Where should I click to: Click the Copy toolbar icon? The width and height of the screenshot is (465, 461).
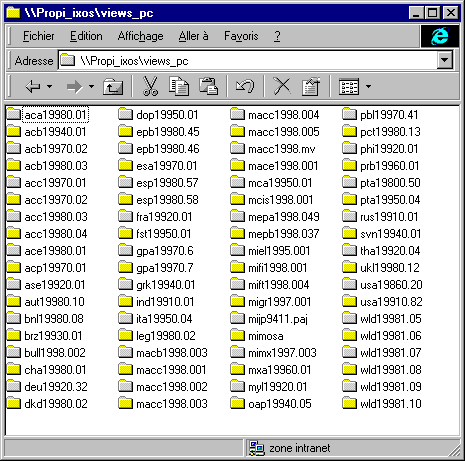click(x=179, y=86)
